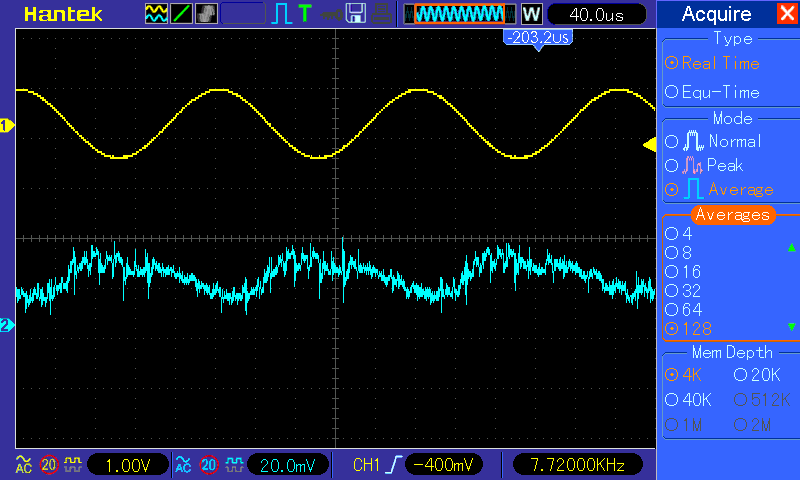Viewport: 800px width, 480px height.
Task: Click the -203.2us horizontal trigger position marker
Action: tap(538, 39)
